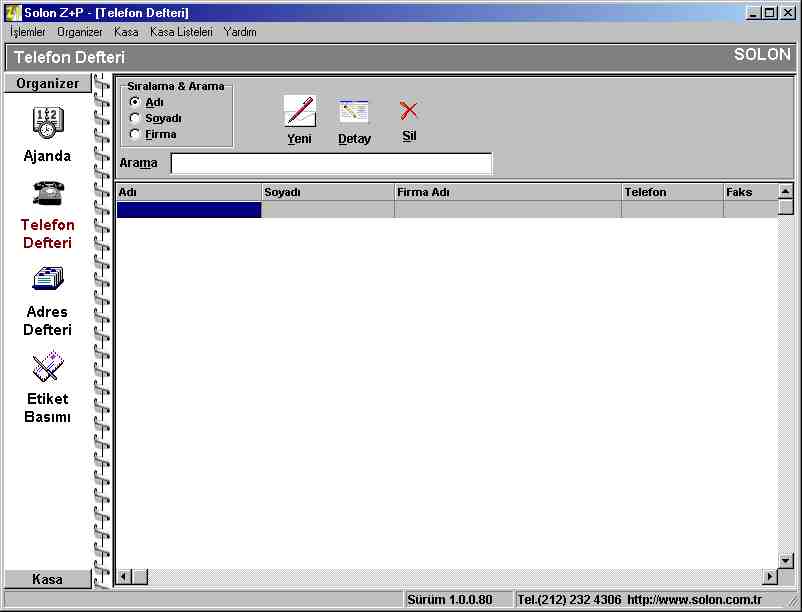Select the Telefon Defteri telephone icon

(48, 193)
